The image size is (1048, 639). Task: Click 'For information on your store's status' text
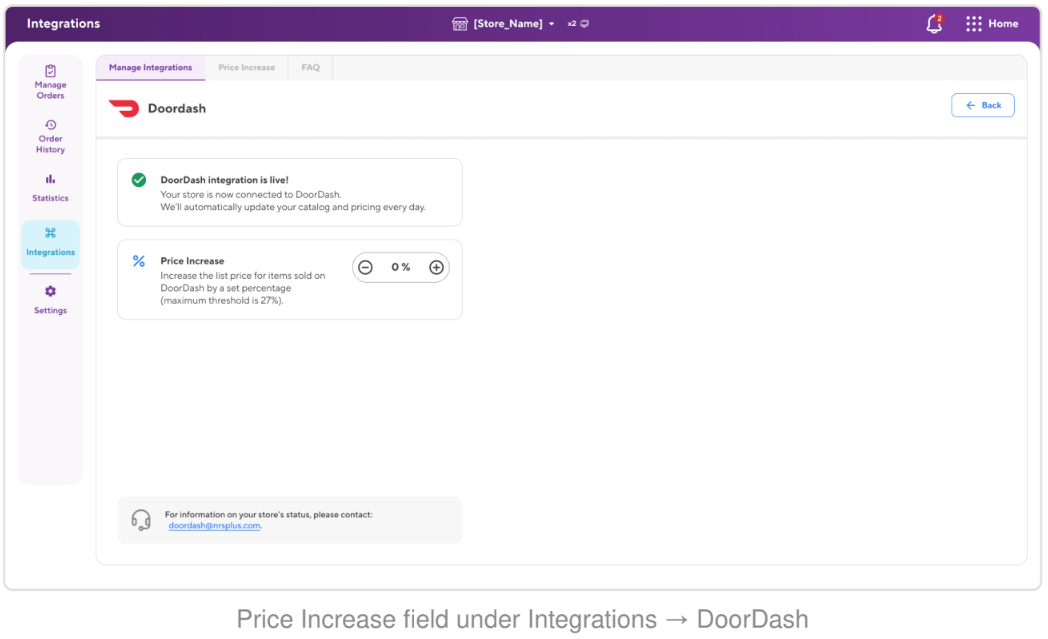[x=268, y=515]
